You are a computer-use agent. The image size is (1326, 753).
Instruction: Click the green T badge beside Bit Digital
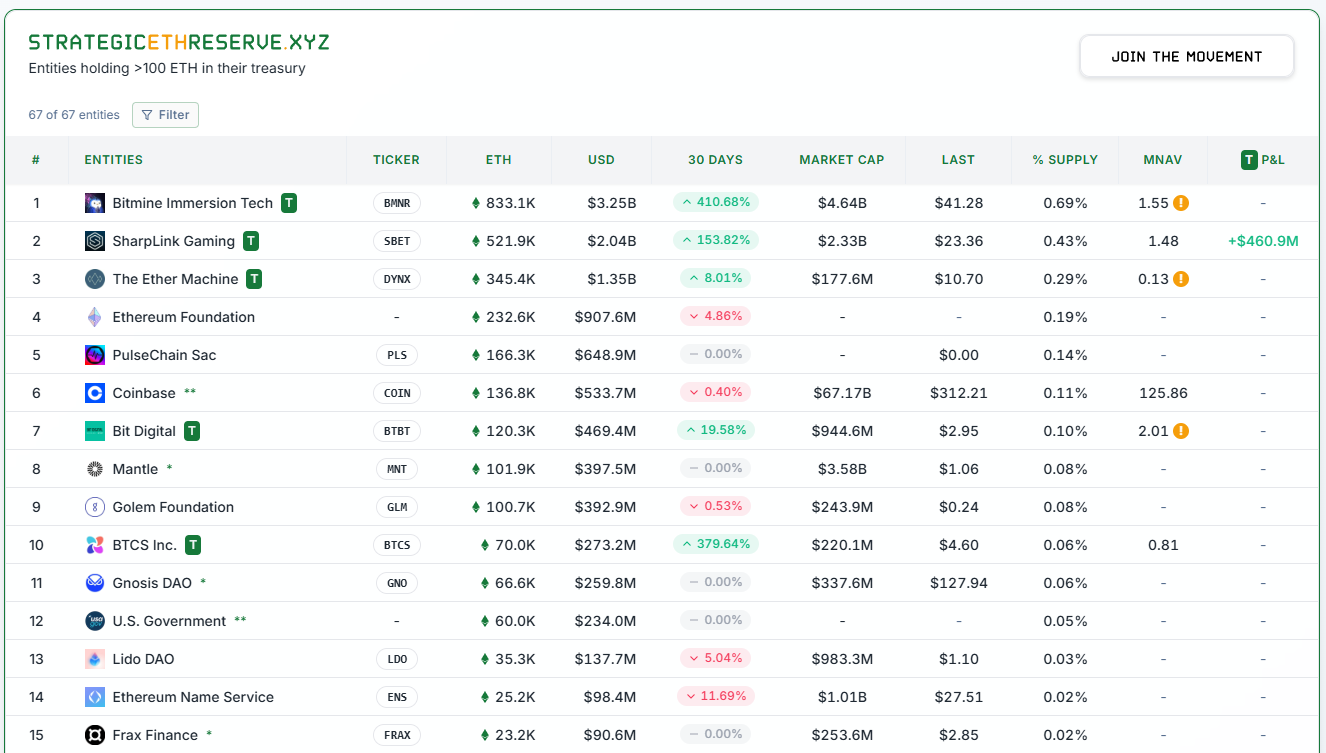click(x=192, y=431)
